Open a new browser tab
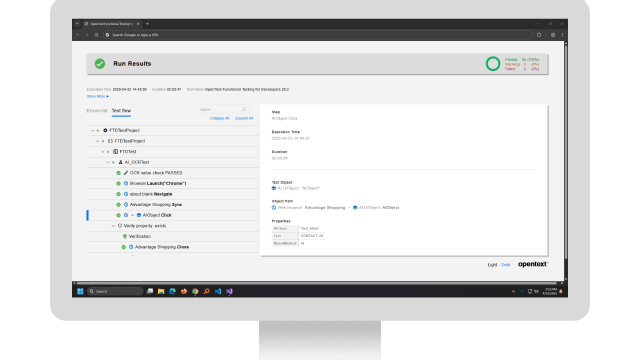640x360 pixels. click(147, 24)
